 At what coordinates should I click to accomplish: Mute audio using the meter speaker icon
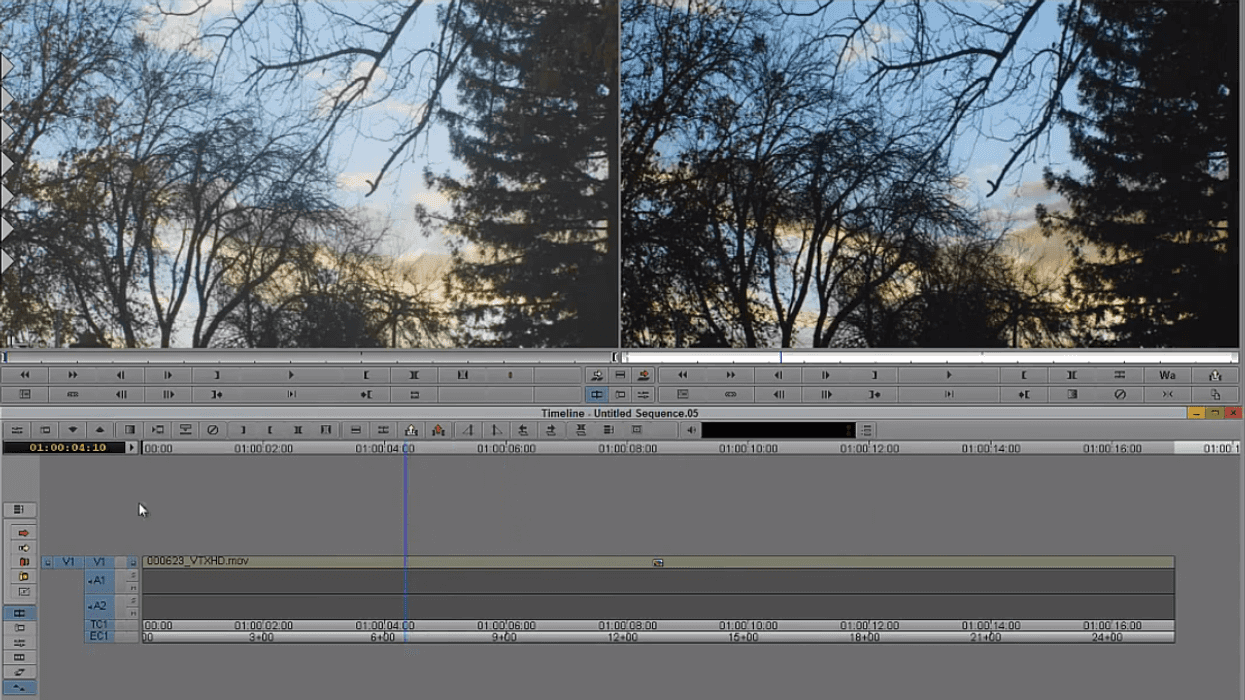(x=691, y=430)
